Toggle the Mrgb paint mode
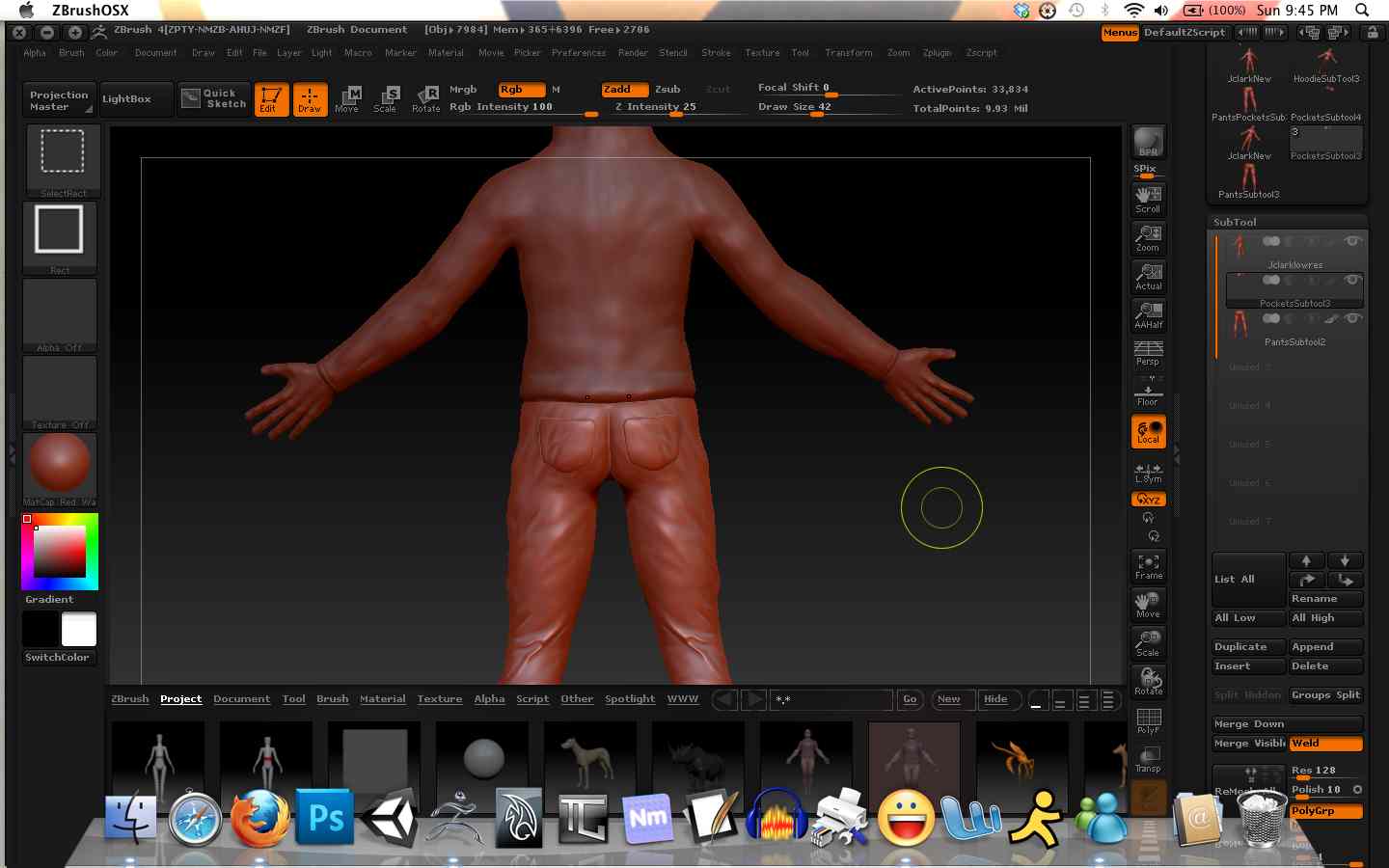Image resolution: width=1389 pixels, height=868 pixels. pos(463,89)
